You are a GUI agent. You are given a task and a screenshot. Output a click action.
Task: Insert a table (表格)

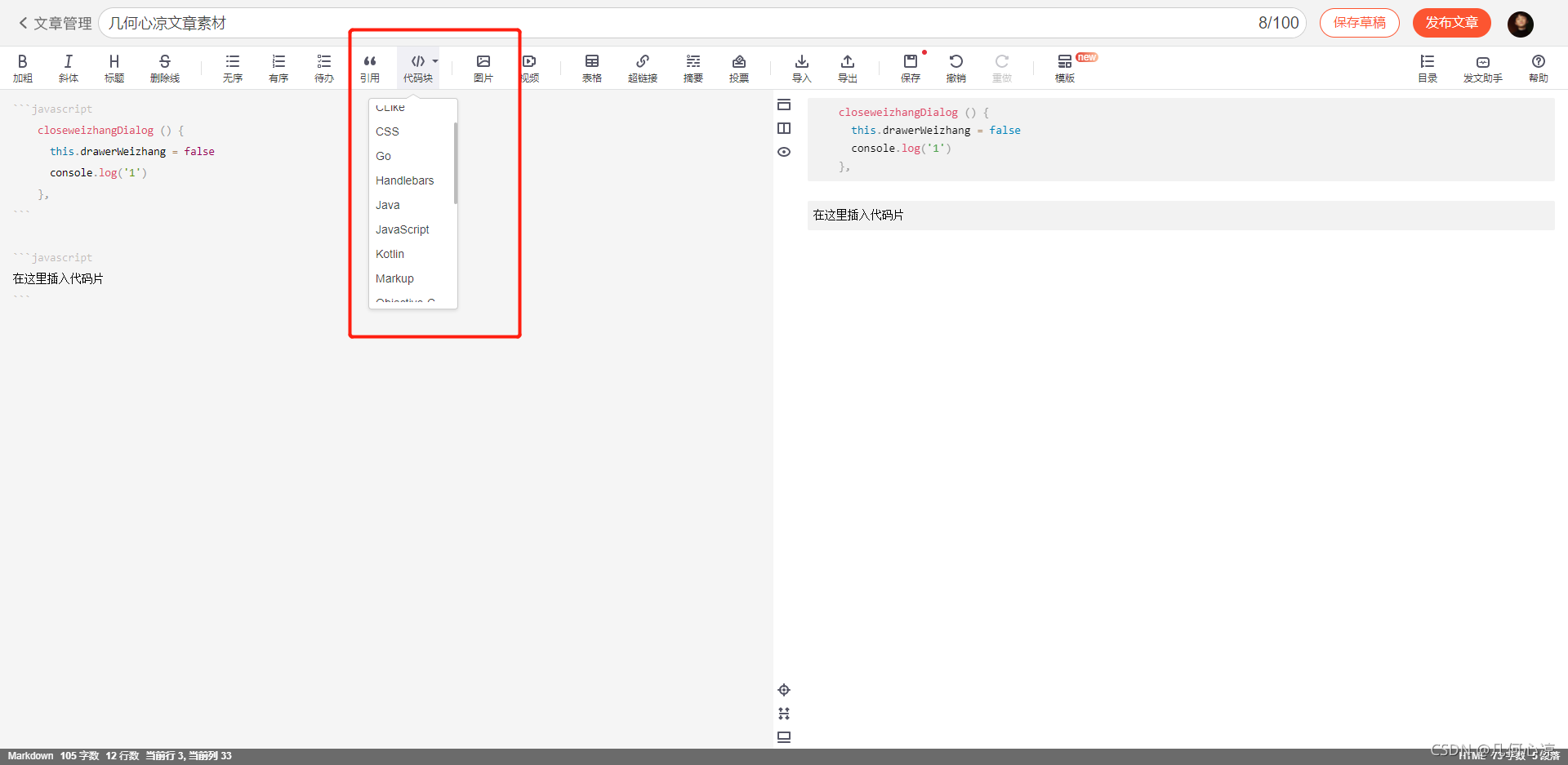point(592,69)
